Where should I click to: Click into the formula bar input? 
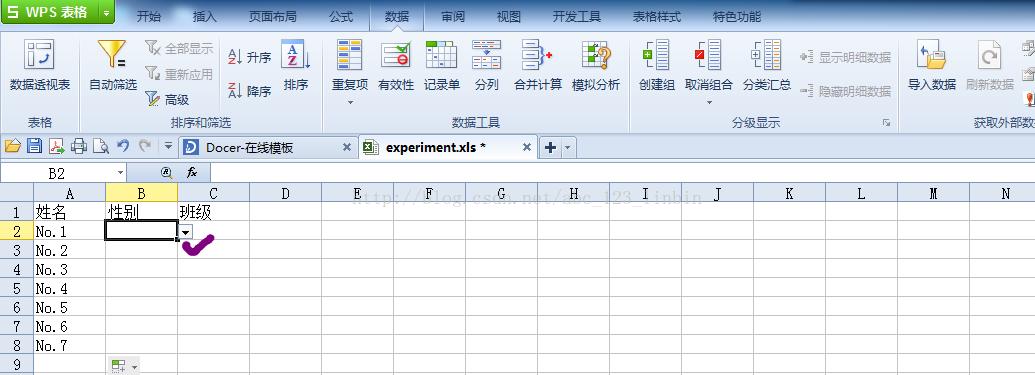[x=622, y=173]
